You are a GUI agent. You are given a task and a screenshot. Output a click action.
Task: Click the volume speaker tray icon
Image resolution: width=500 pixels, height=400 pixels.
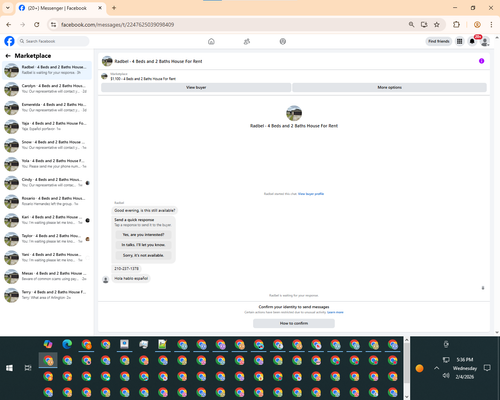446,376
